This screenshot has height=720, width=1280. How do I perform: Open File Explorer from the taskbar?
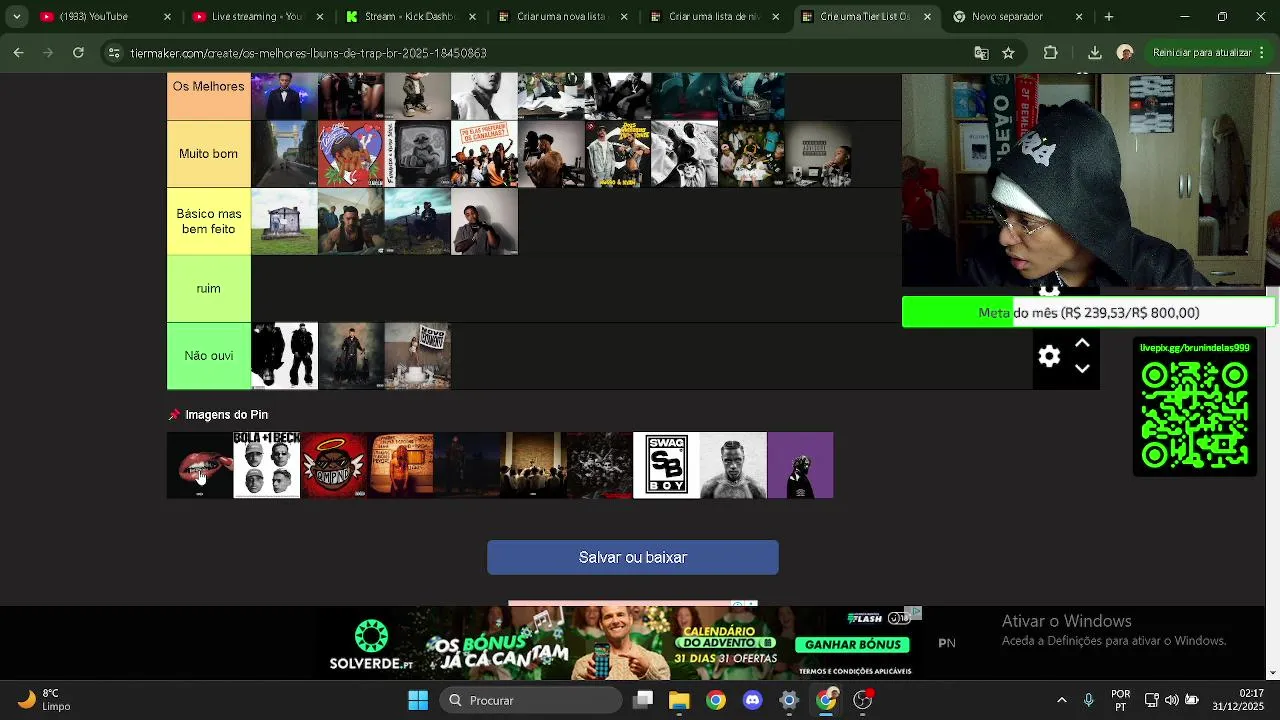[679, 700]
